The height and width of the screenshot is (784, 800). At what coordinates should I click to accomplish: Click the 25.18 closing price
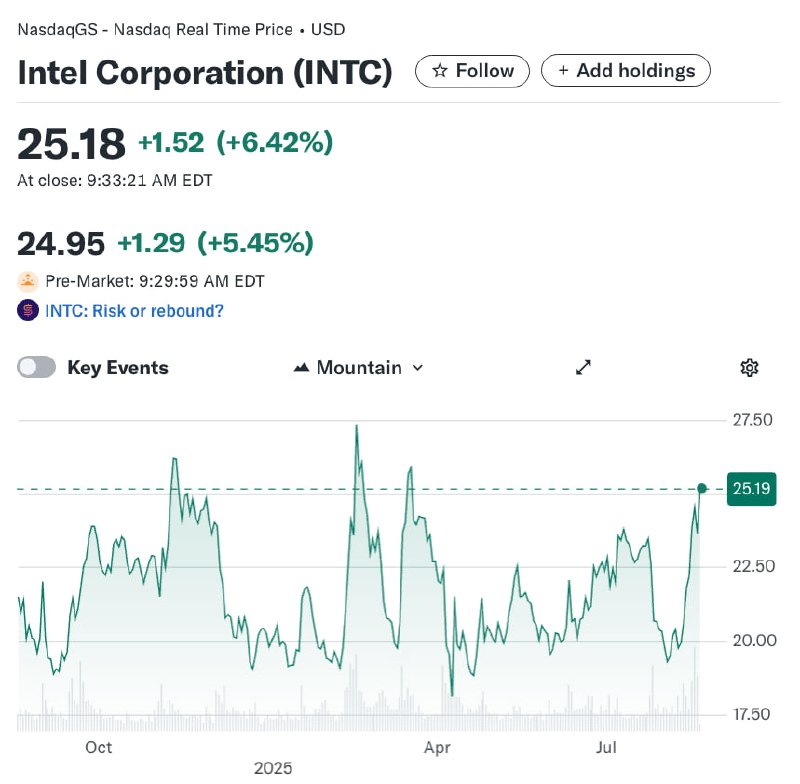(71, 143)
